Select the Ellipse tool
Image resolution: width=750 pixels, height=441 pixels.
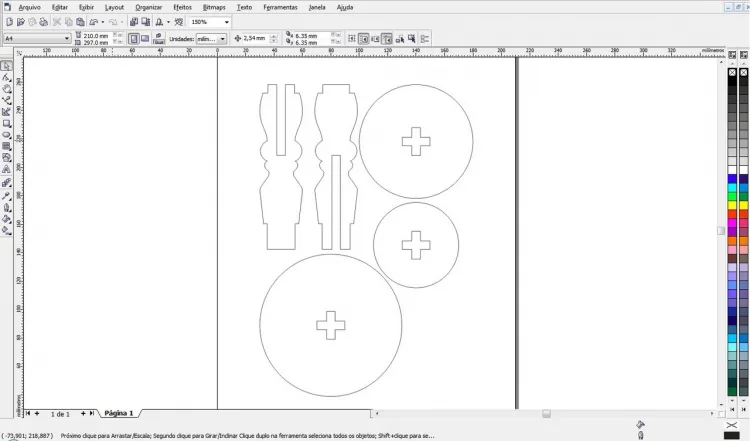[6, 135]
